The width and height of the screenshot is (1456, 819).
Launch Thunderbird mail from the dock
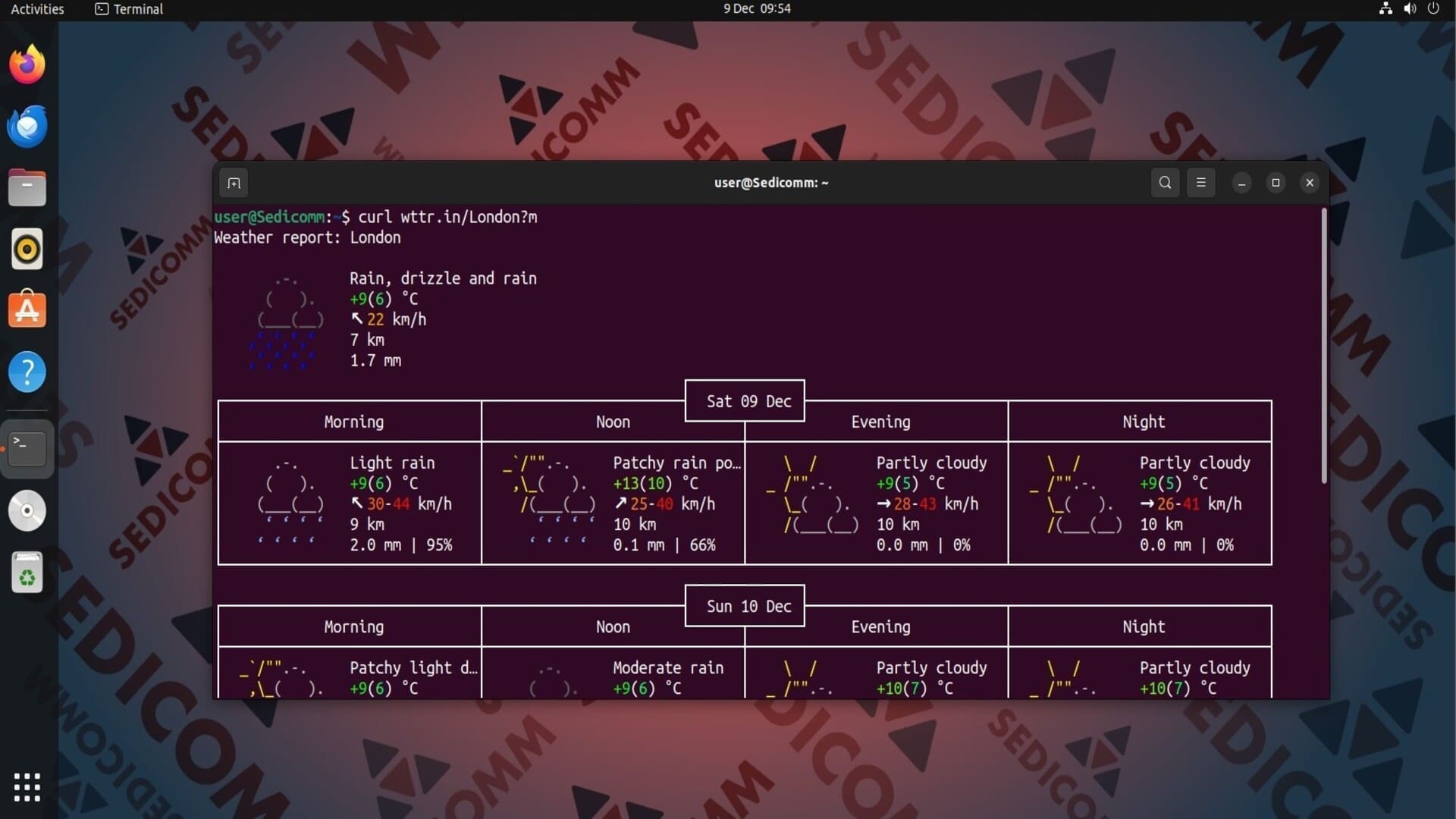coord(27,126)
